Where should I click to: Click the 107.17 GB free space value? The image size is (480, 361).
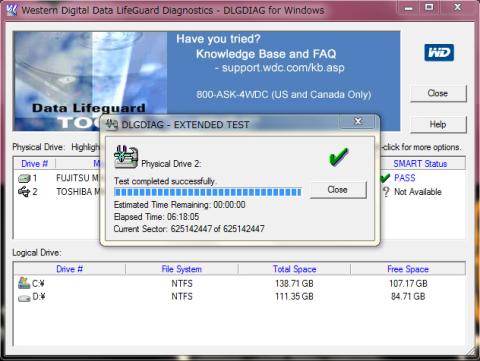pos(408,284)
